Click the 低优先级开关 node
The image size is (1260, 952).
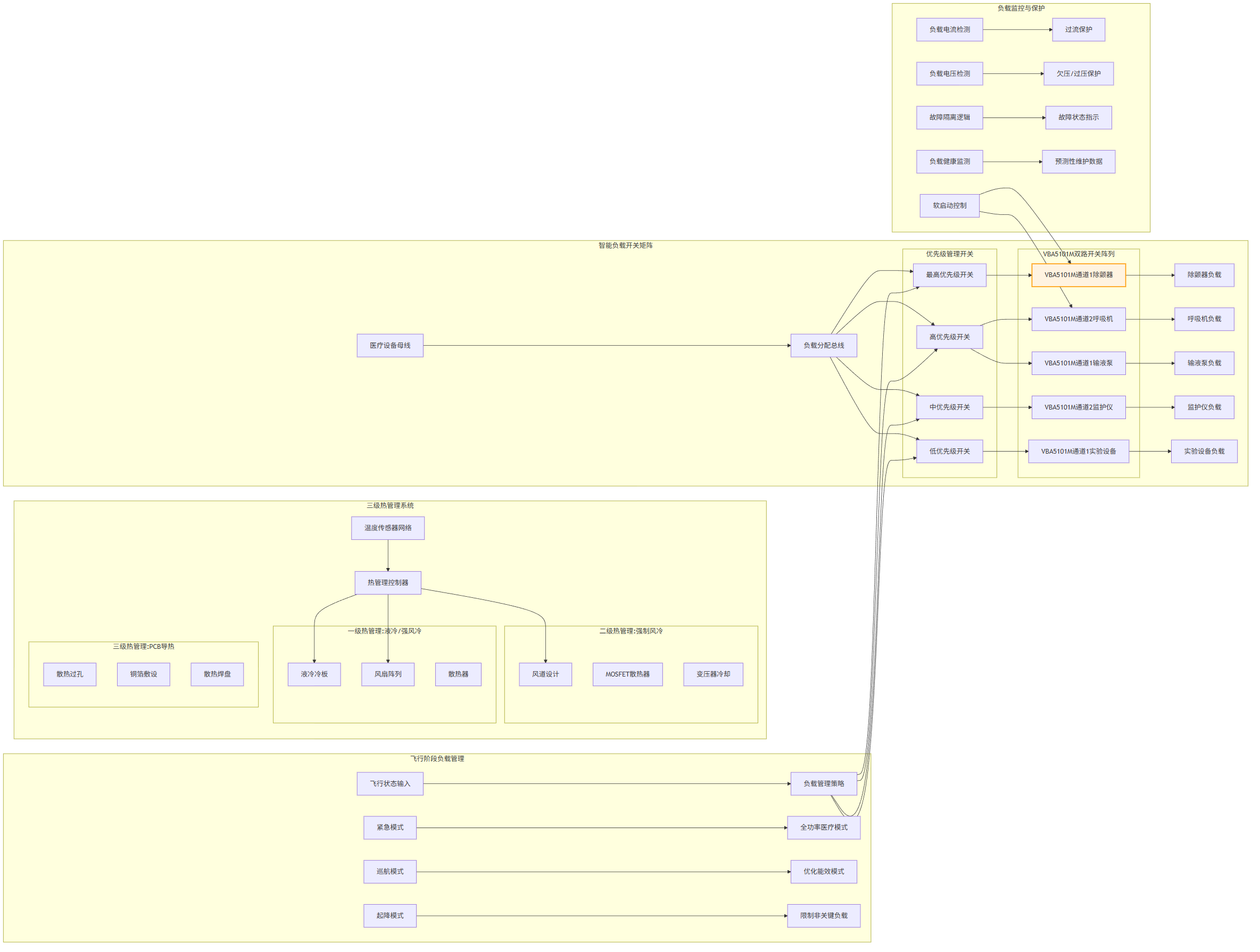click(950, 452)
